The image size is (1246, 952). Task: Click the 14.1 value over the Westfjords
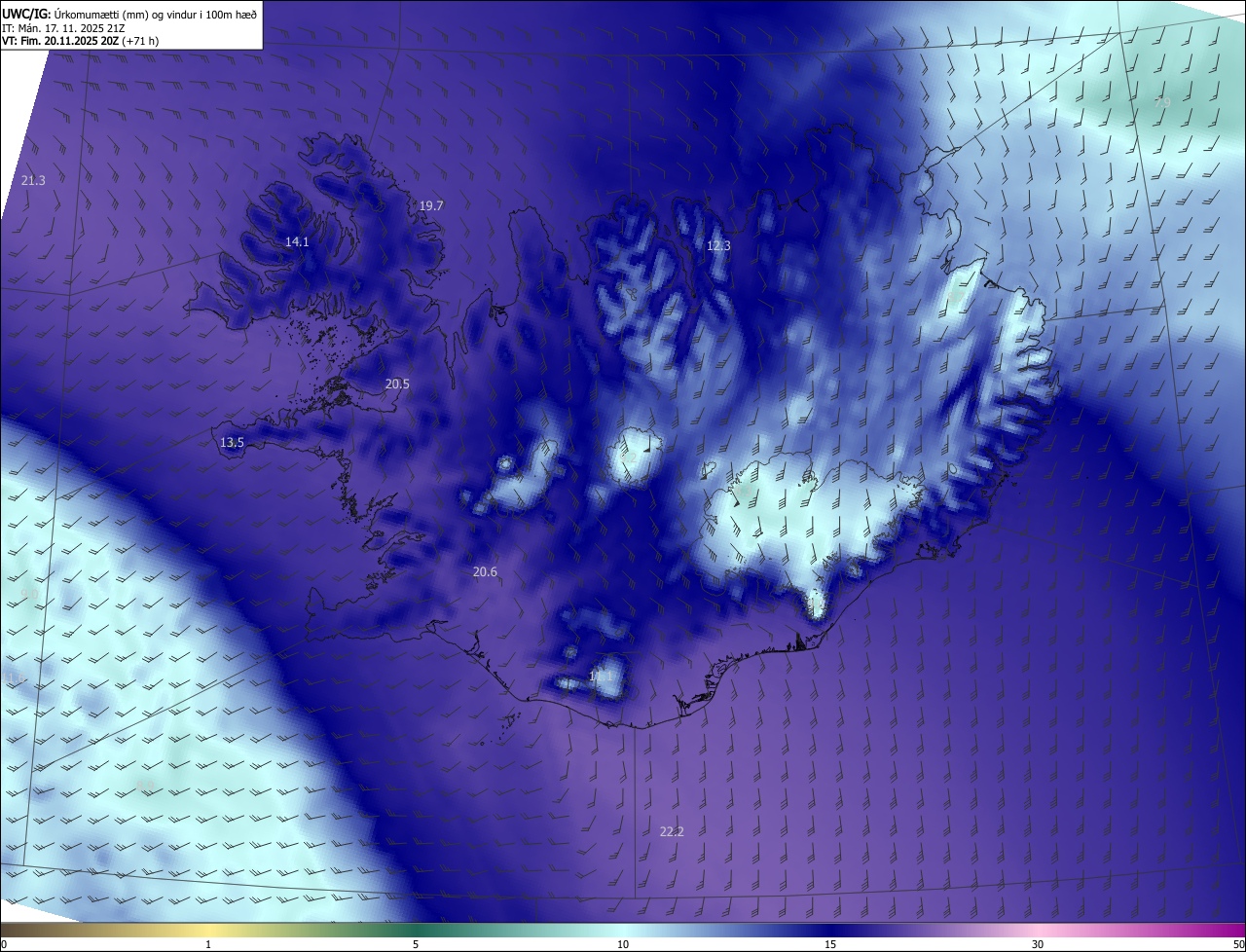tap(297, 241)
